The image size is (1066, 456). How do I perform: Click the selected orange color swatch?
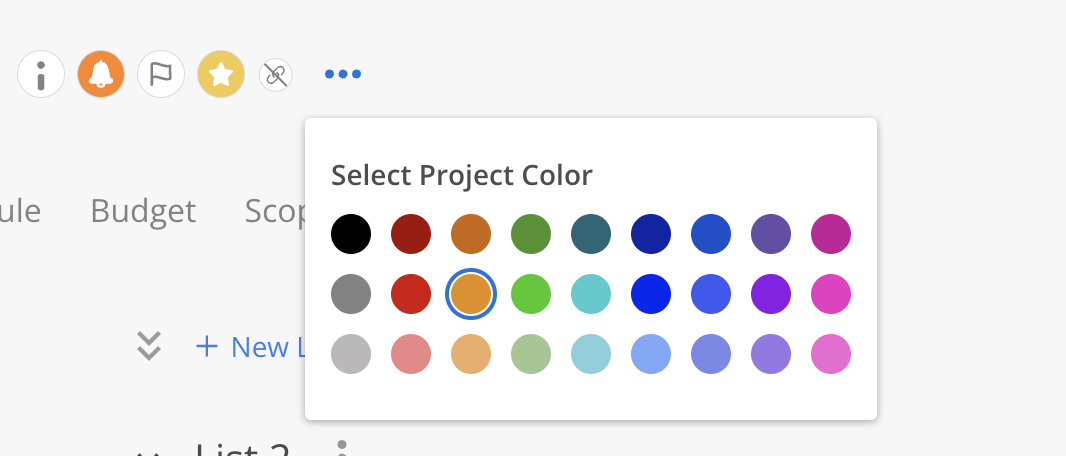pos(471,294)
